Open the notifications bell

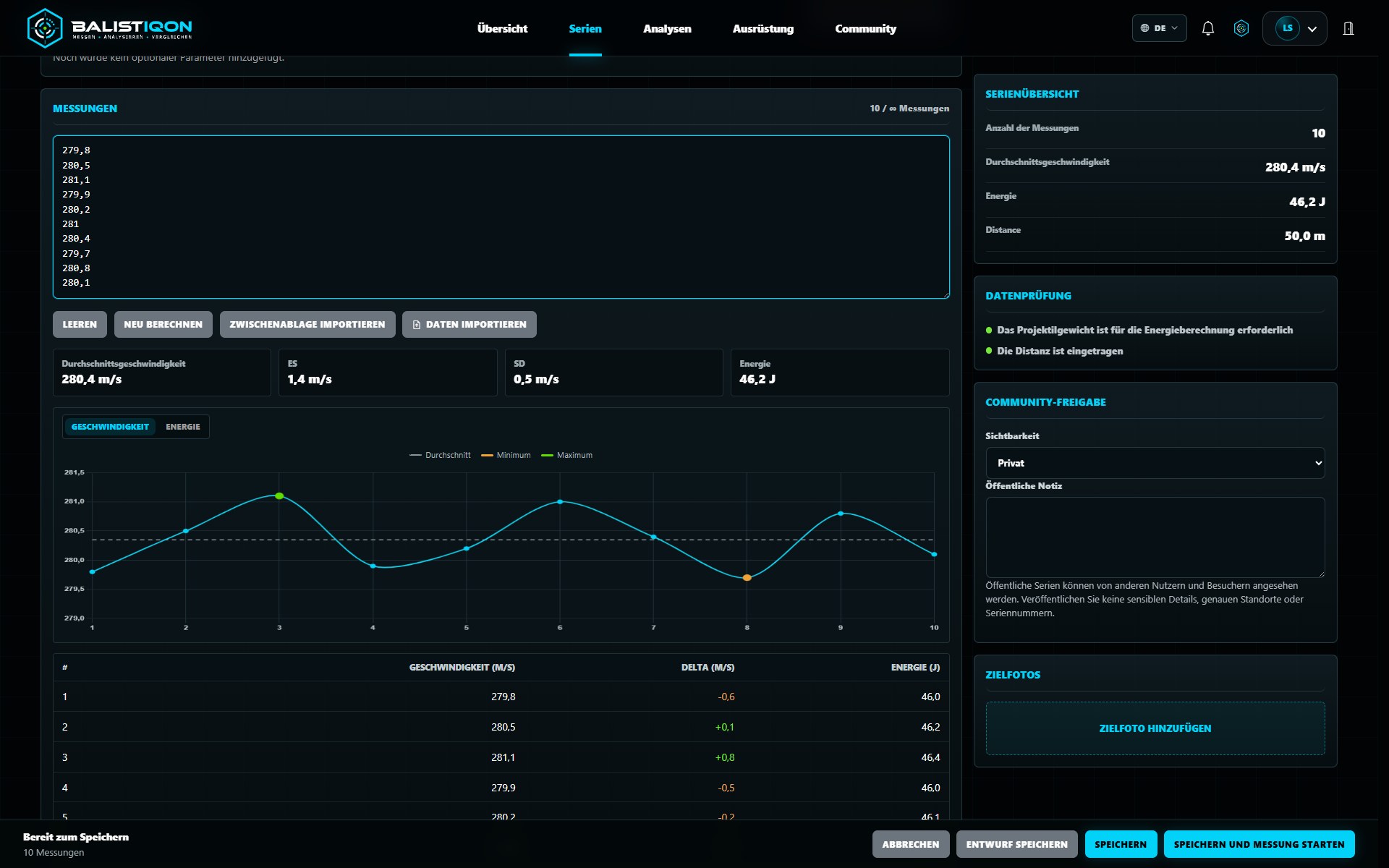1207,28
